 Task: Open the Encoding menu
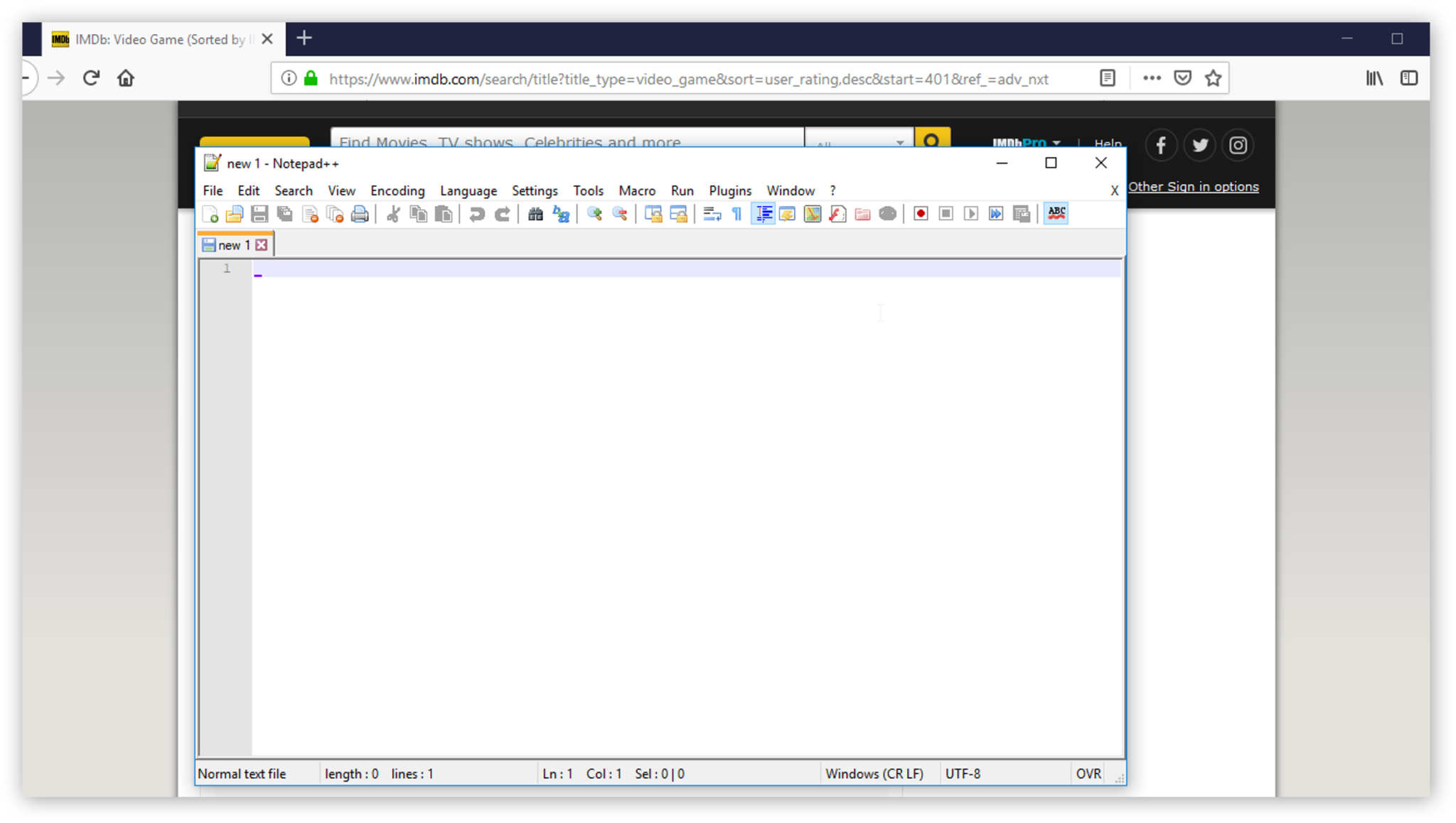(397, 190)
